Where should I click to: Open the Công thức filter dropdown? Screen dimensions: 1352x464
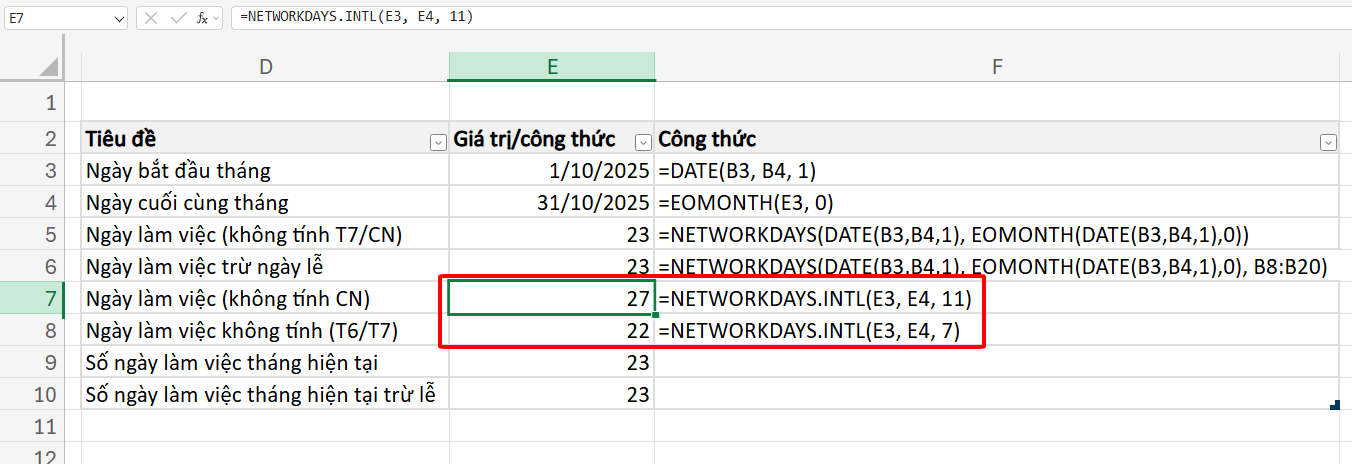coord(1328,142)
